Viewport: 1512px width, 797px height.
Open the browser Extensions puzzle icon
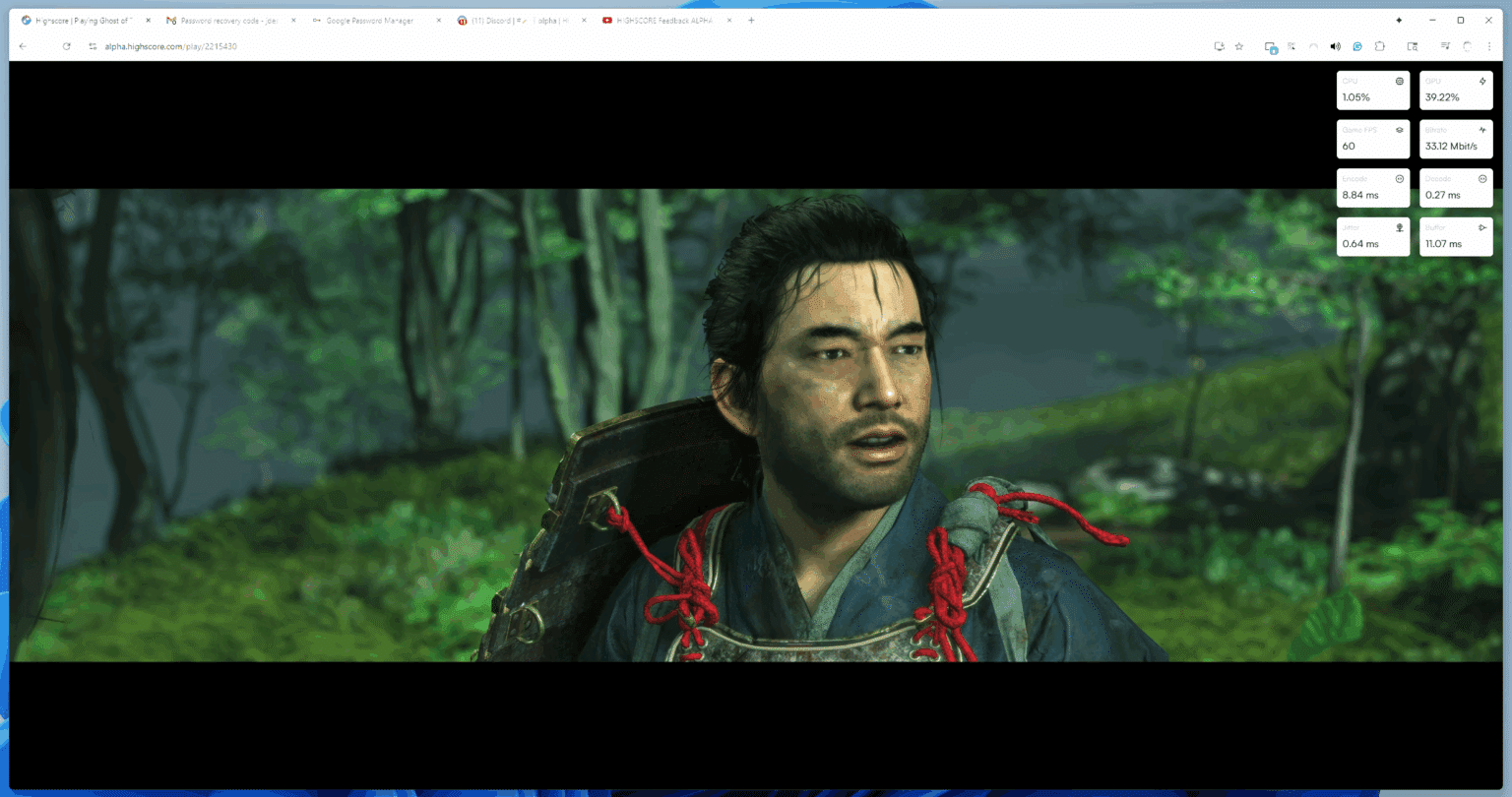pyautogui.click(x=1379, y=46)
